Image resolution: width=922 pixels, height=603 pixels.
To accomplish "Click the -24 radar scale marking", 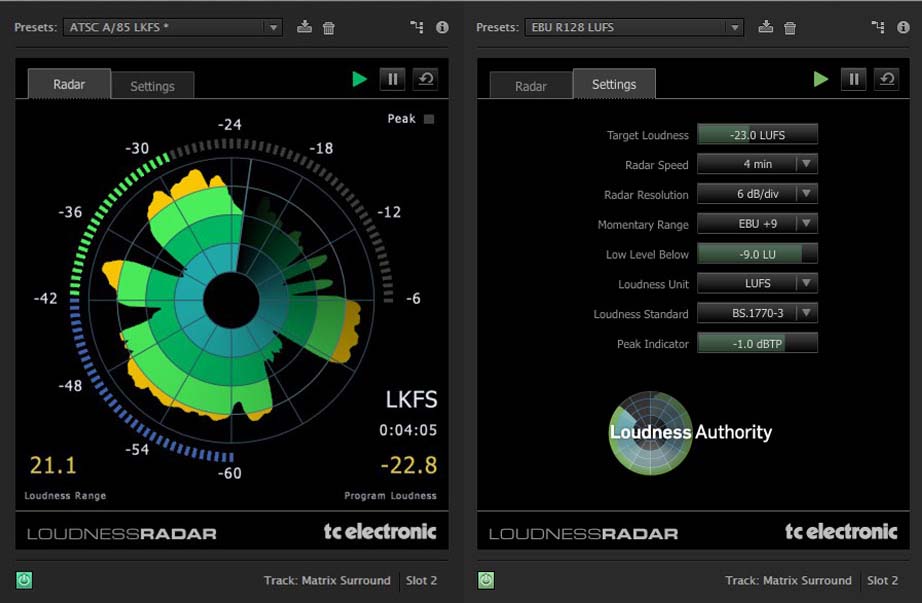I will (229, 125).
